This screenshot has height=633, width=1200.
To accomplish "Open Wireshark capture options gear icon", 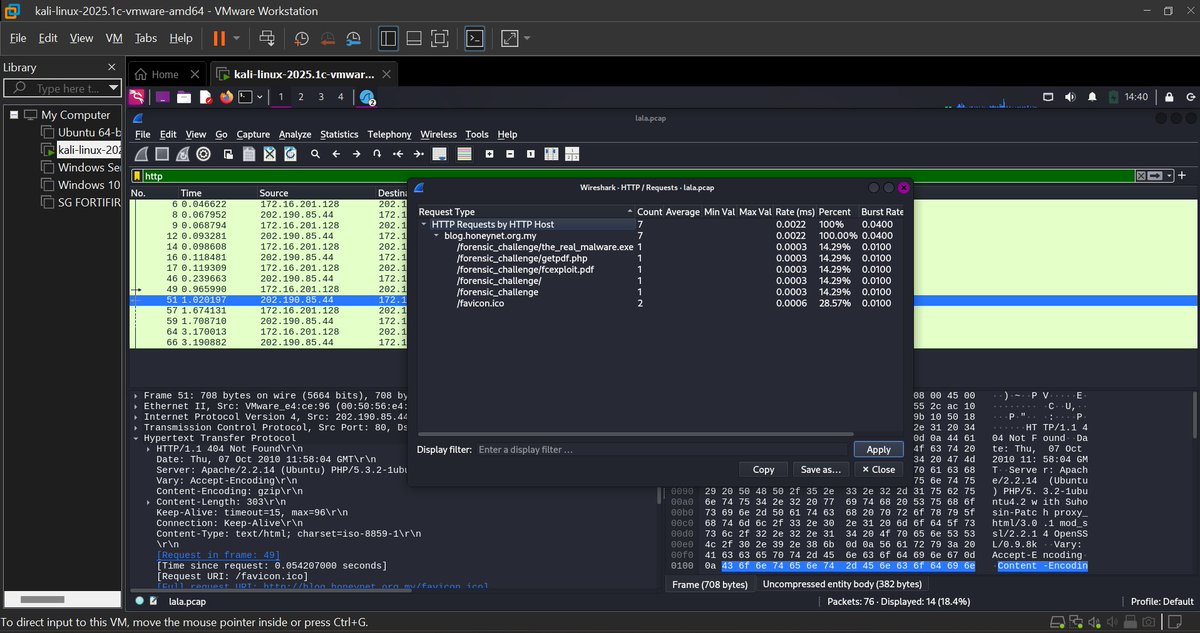I will click(x=204, y=154).
